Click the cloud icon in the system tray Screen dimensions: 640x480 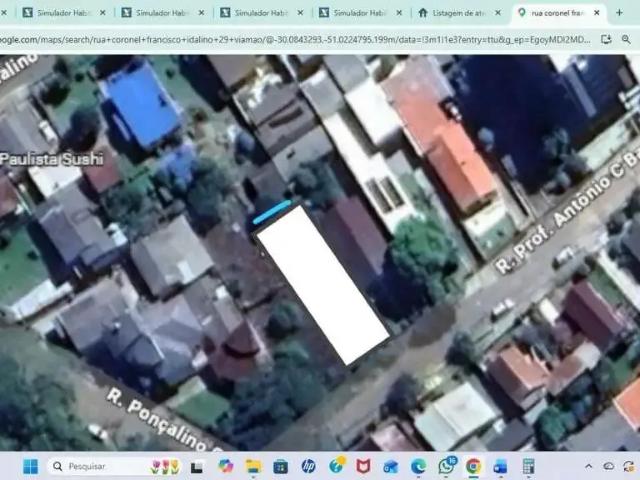(609, 466)
